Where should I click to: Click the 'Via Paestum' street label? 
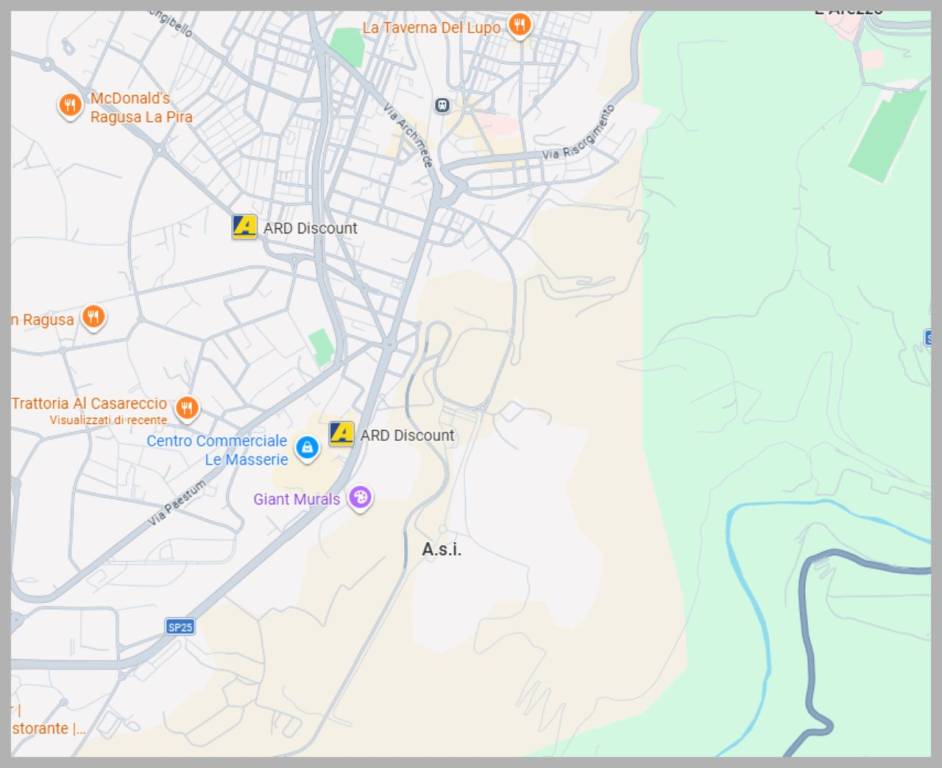pyautogui.click(x=177, y=503)
